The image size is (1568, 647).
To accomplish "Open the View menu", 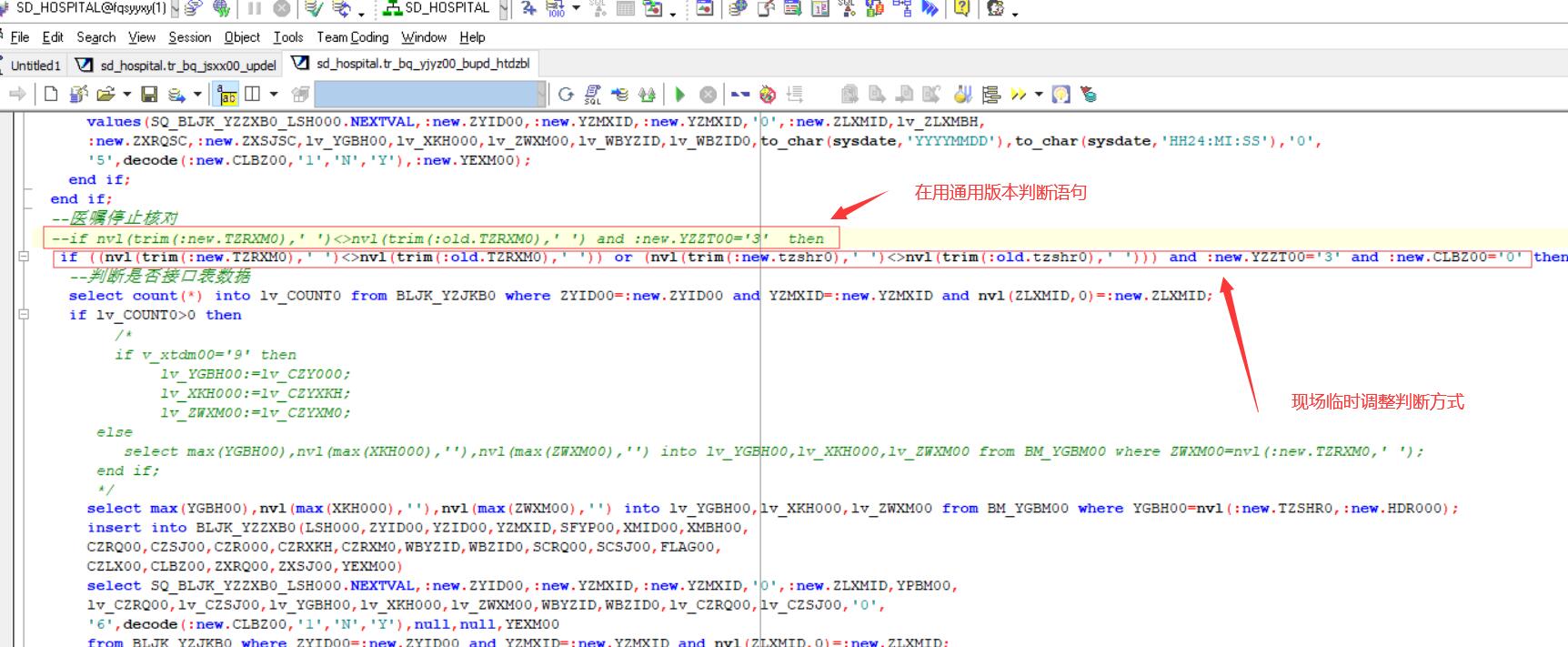I will coord(141,37).
